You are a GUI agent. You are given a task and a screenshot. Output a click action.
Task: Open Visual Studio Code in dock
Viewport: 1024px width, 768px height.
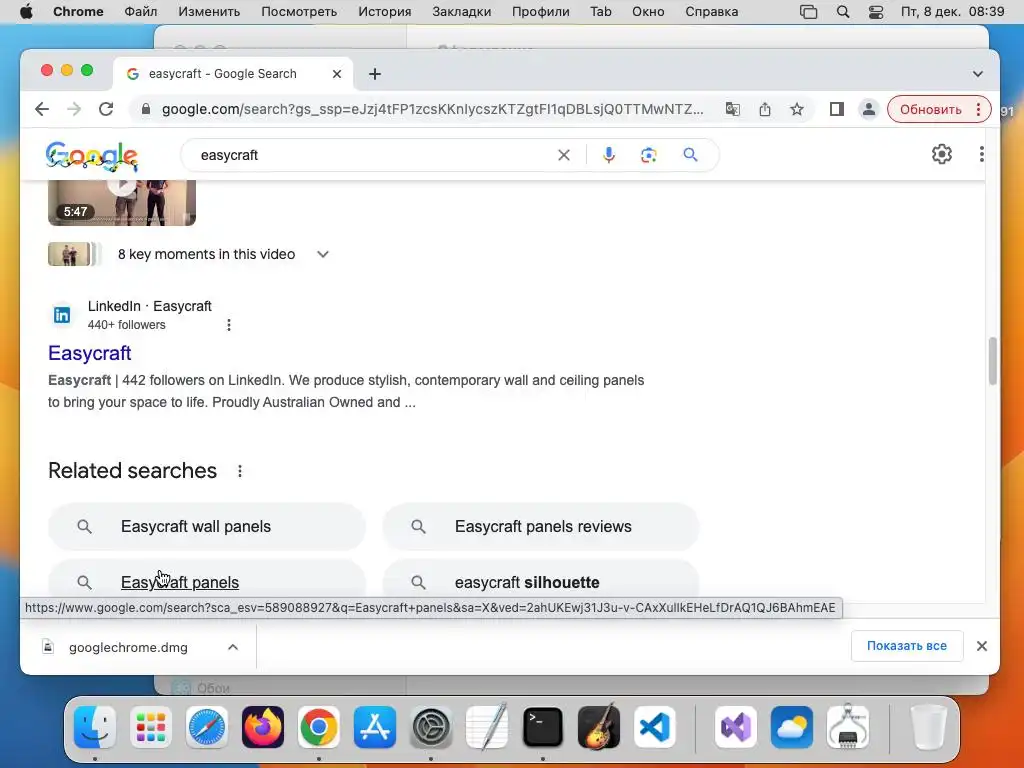[654, 727]
